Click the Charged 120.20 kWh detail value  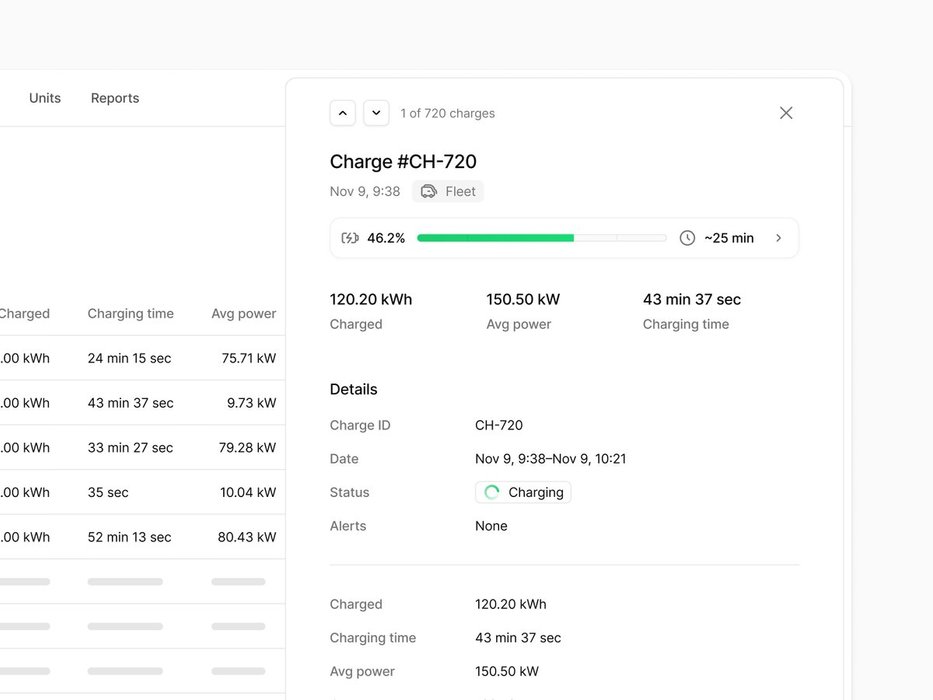(511, 604)
